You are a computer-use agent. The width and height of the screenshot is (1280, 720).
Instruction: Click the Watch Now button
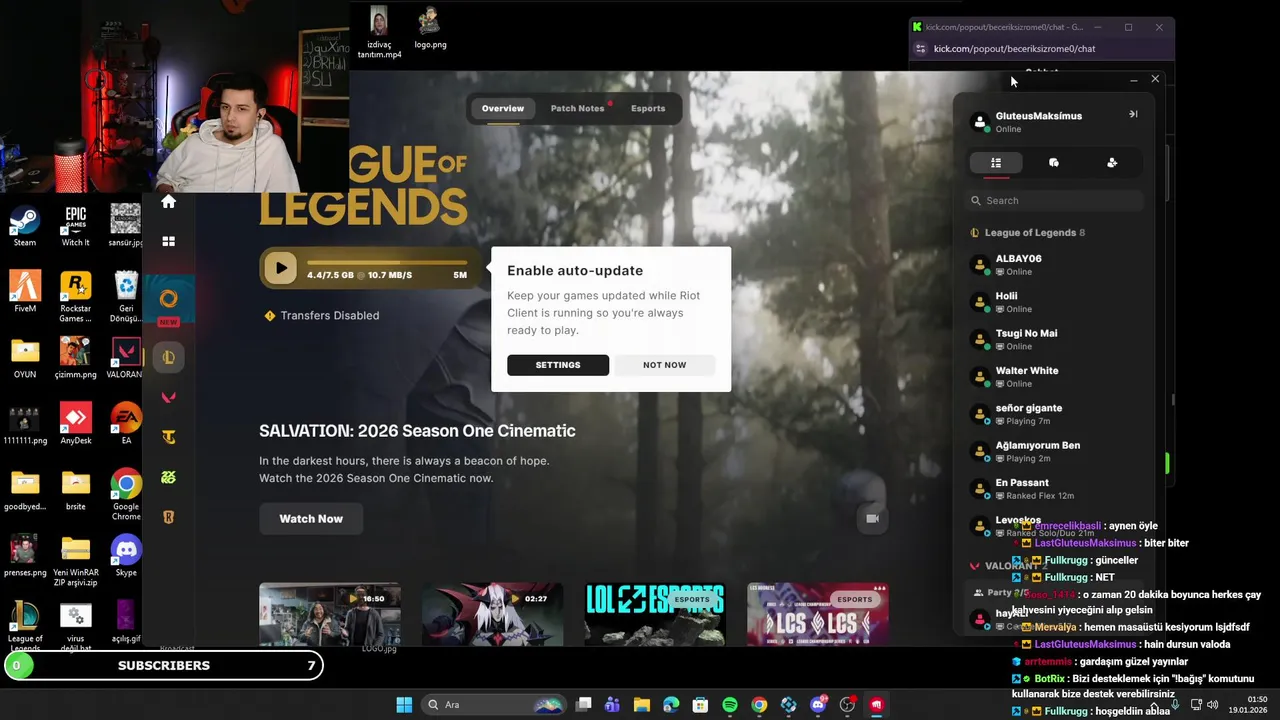click(311, 519)
